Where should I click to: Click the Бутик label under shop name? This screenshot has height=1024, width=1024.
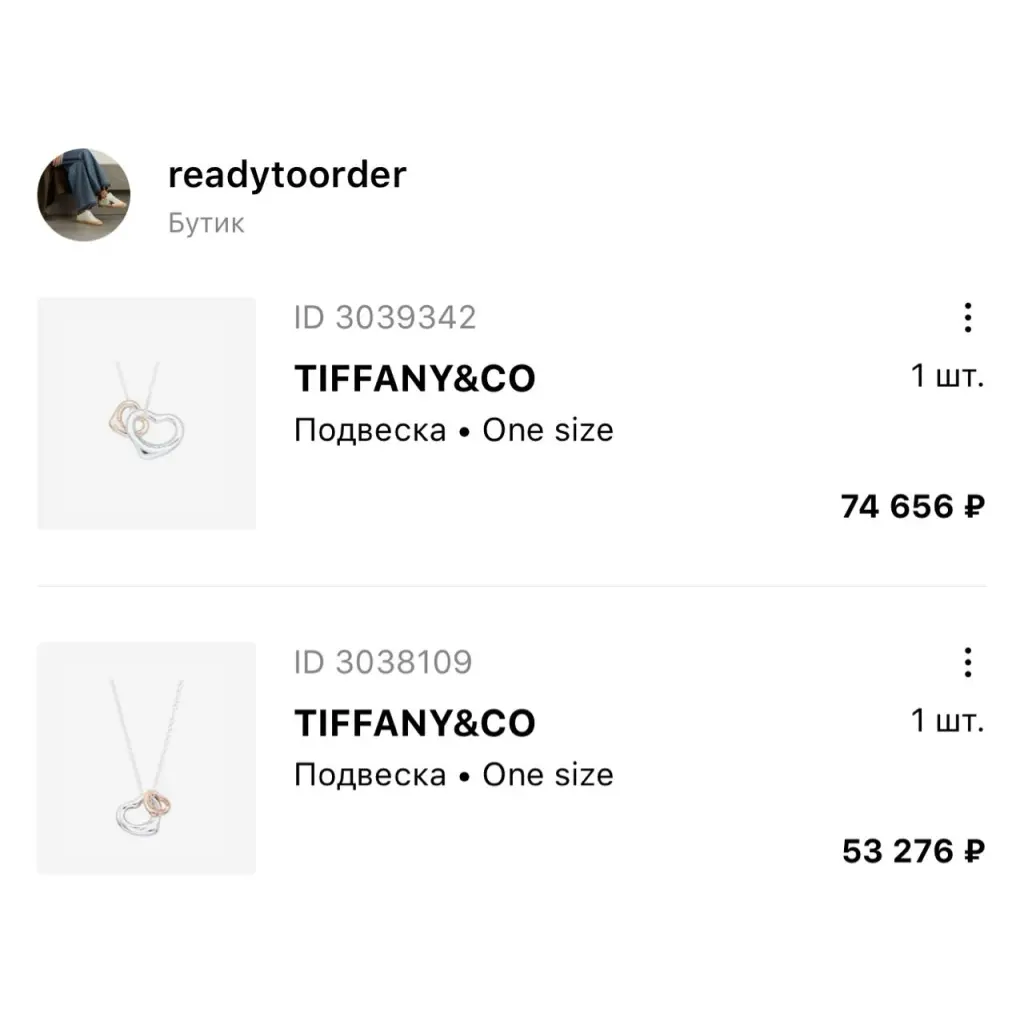click(x=206, y=222)
